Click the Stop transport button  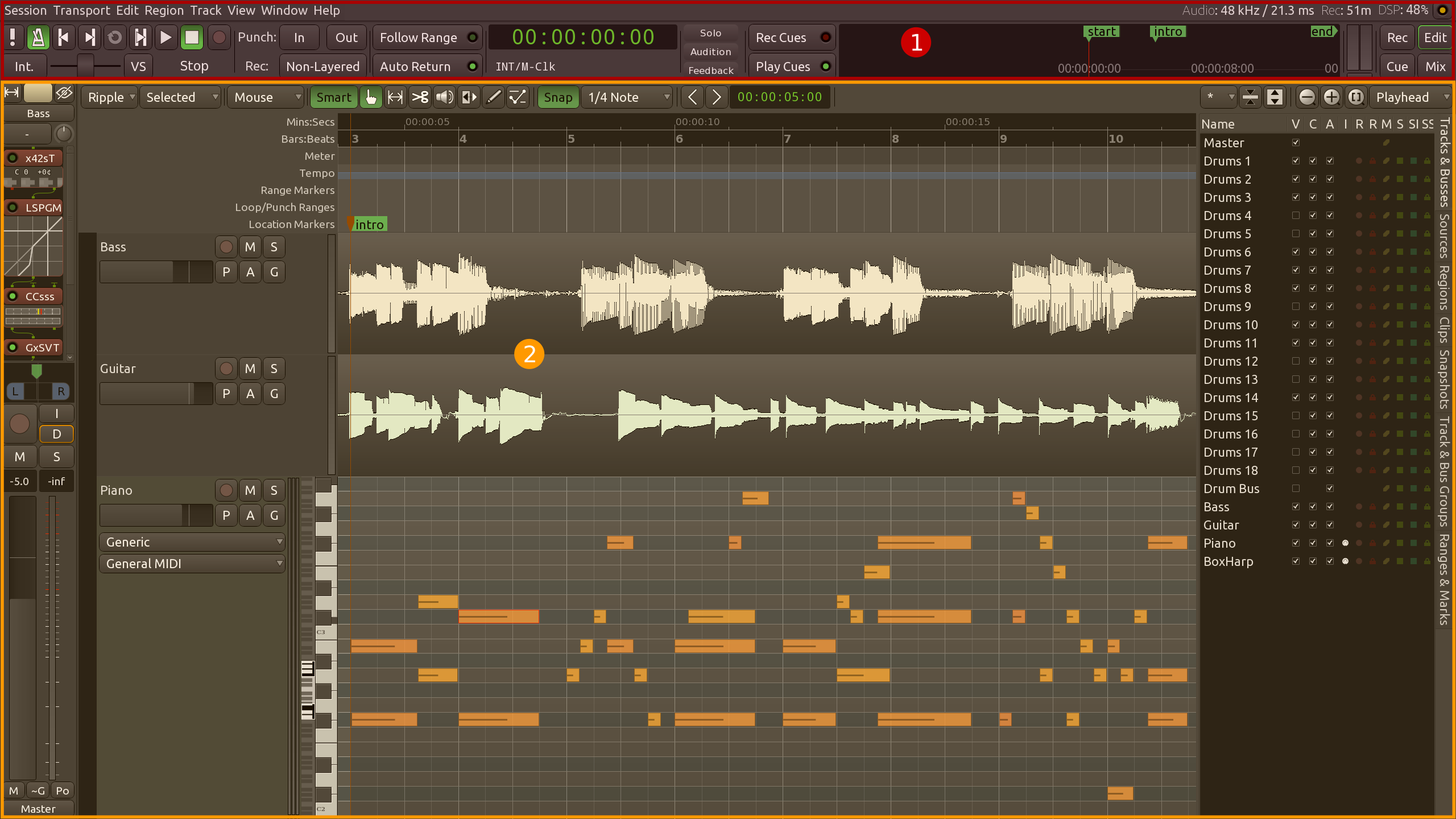[190, 38]
